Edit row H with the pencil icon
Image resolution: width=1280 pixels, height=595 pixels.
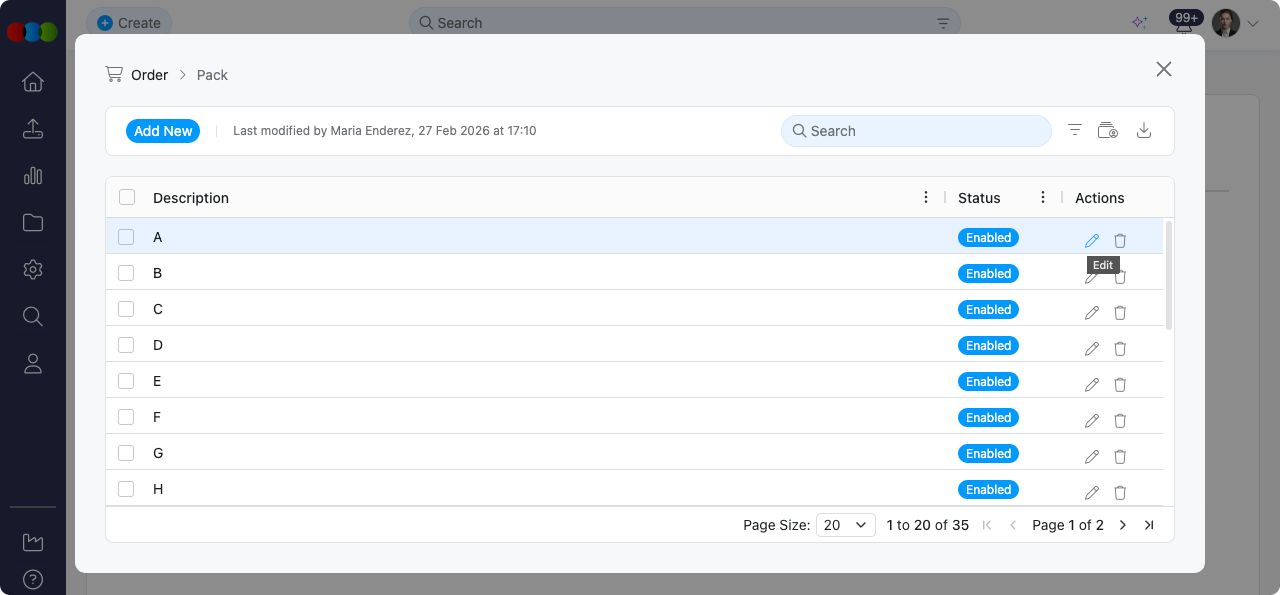[x=1091, y=492]
